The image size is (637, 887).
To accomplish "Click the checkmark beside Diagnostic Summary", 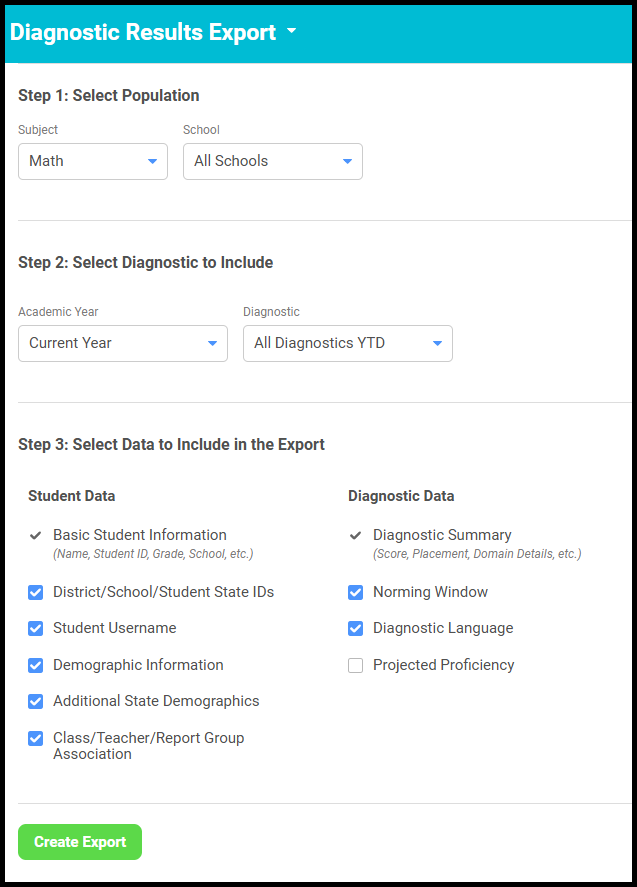I will click(x=355, y=536).
